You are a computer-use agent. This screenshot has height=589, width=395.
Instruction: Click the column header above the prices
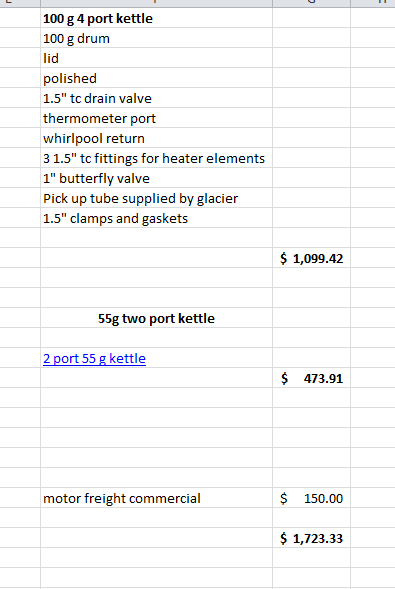pos(311,3)
